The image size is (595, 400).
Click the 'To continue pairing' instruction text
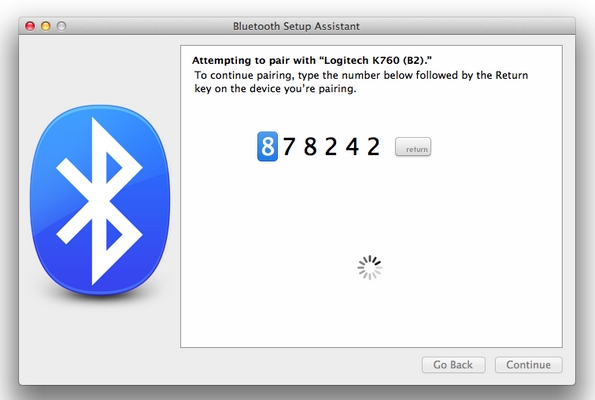tap(361, 82)
